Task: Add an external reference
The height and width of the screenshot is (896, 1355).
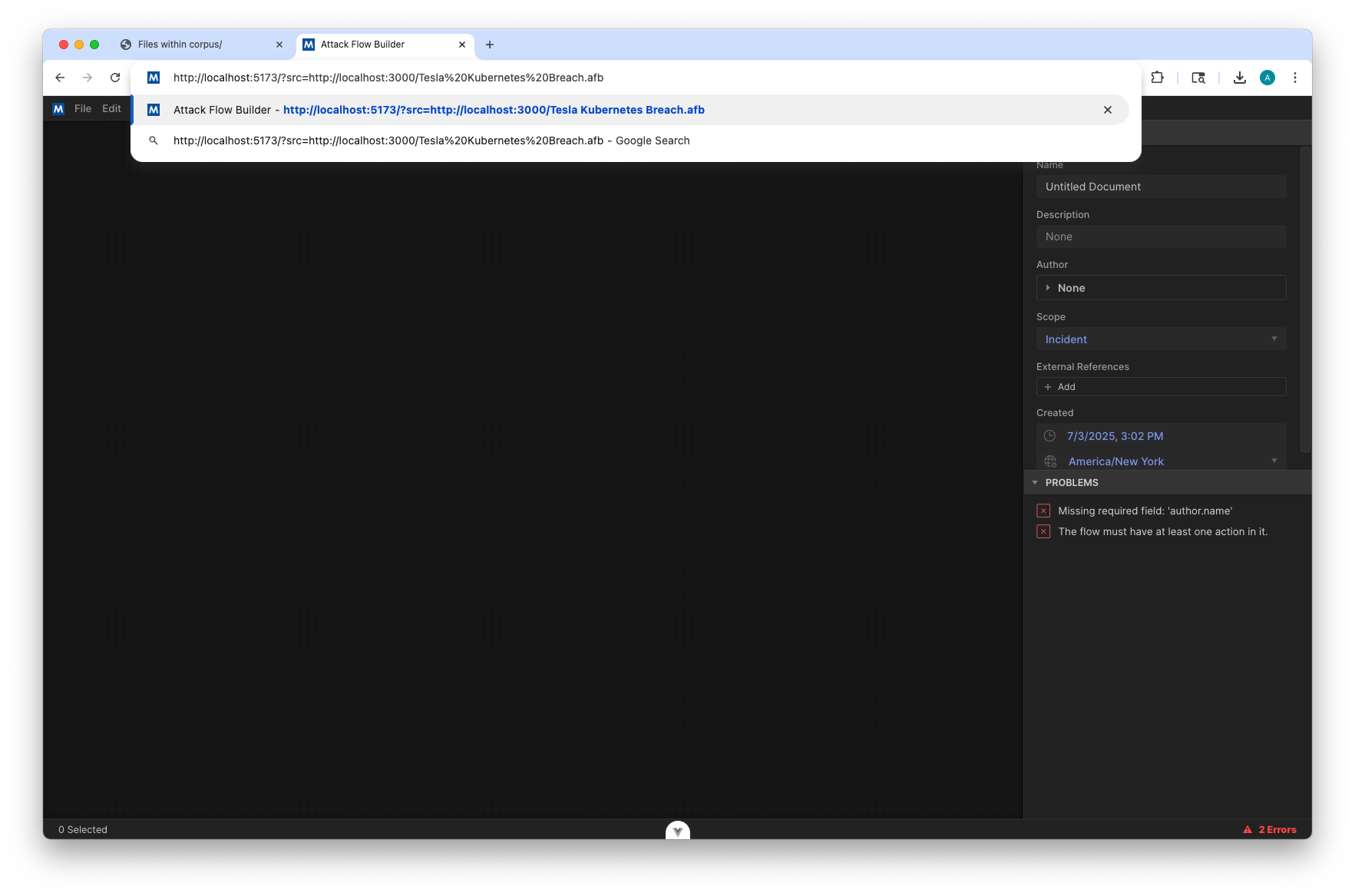Action: 1161,387
